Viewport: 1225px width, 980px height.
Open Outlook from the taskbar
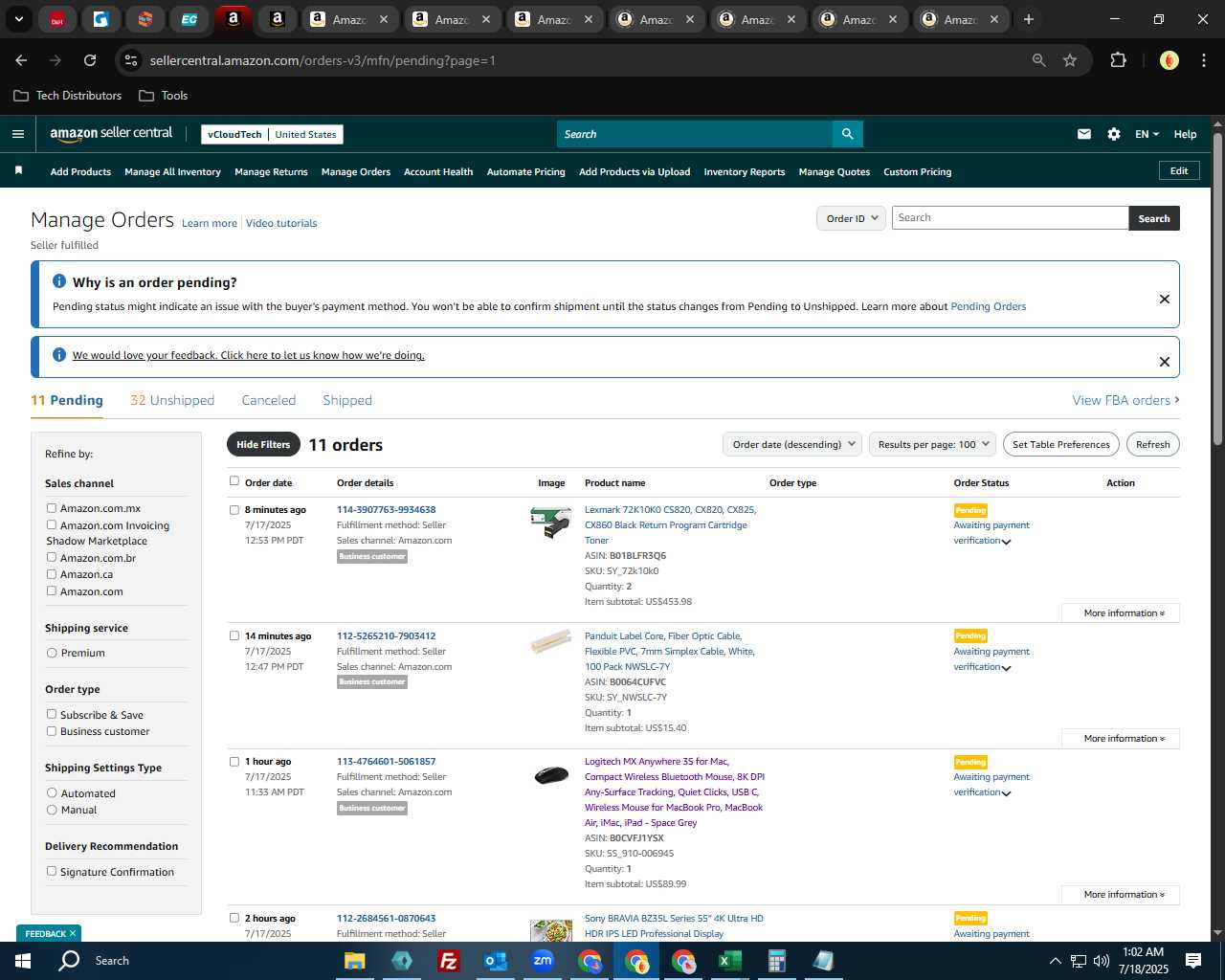click(x=495, y=961)
